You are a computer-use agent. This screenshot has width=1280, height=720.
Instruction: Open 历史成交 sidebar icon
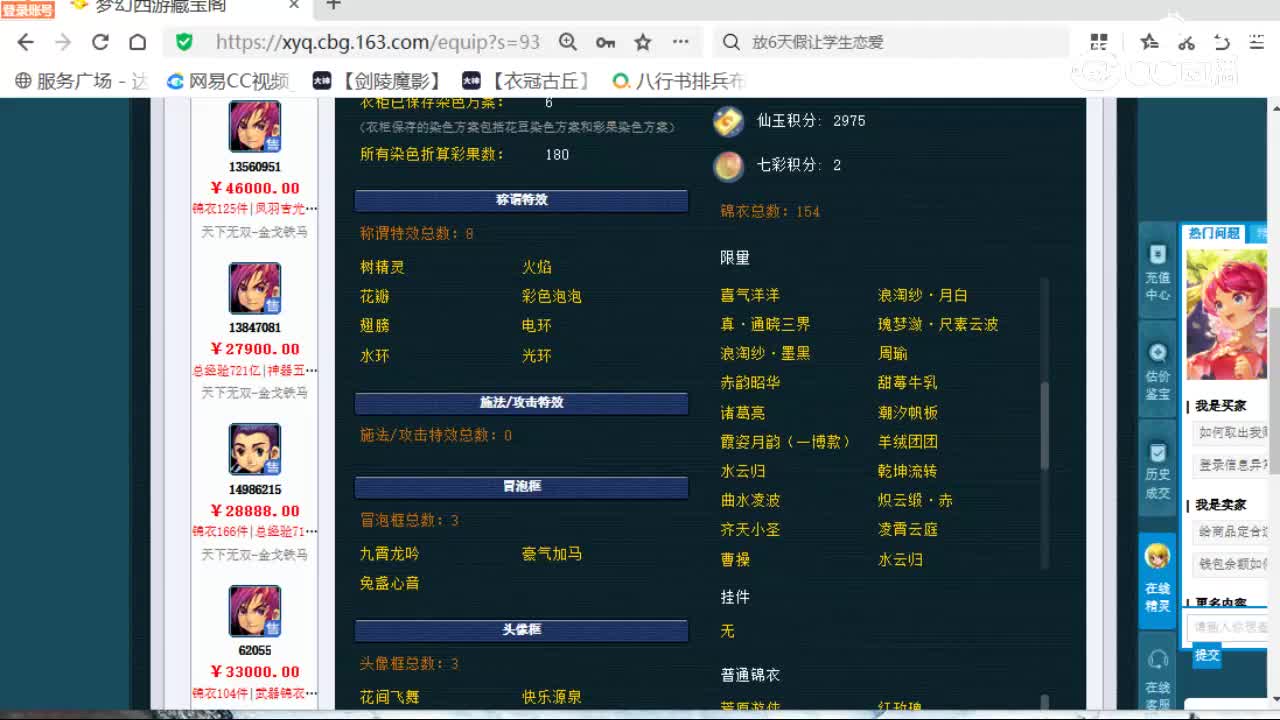(1157, 470)
